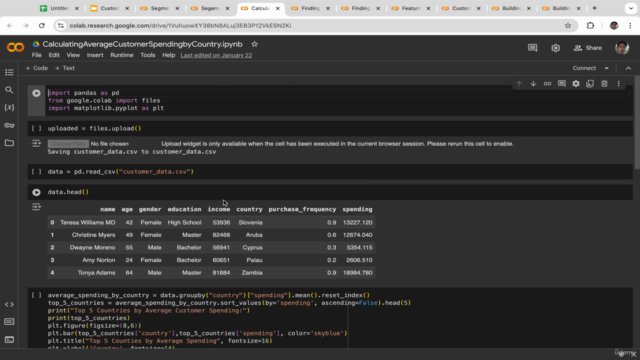Click the 'Zambia' country cell

tap(252, 273)
